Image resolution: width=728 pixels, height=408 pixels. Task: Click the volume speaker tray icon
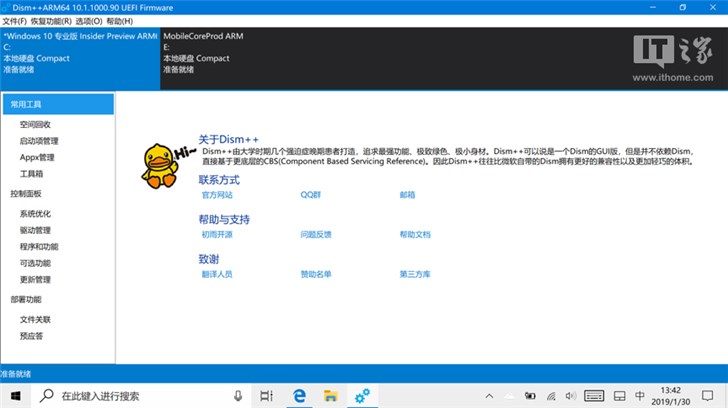571,396
